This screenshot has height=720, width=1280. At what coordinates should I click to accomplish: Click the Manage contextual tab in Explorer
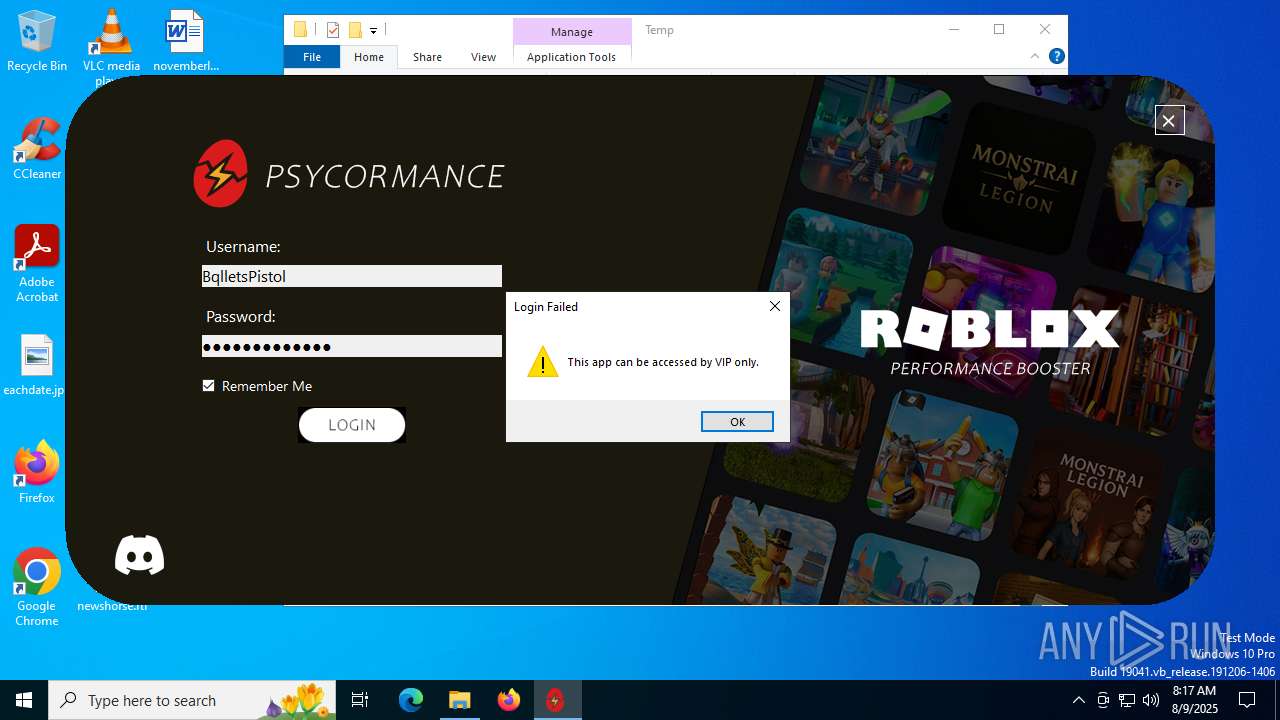tap(572, 32)
